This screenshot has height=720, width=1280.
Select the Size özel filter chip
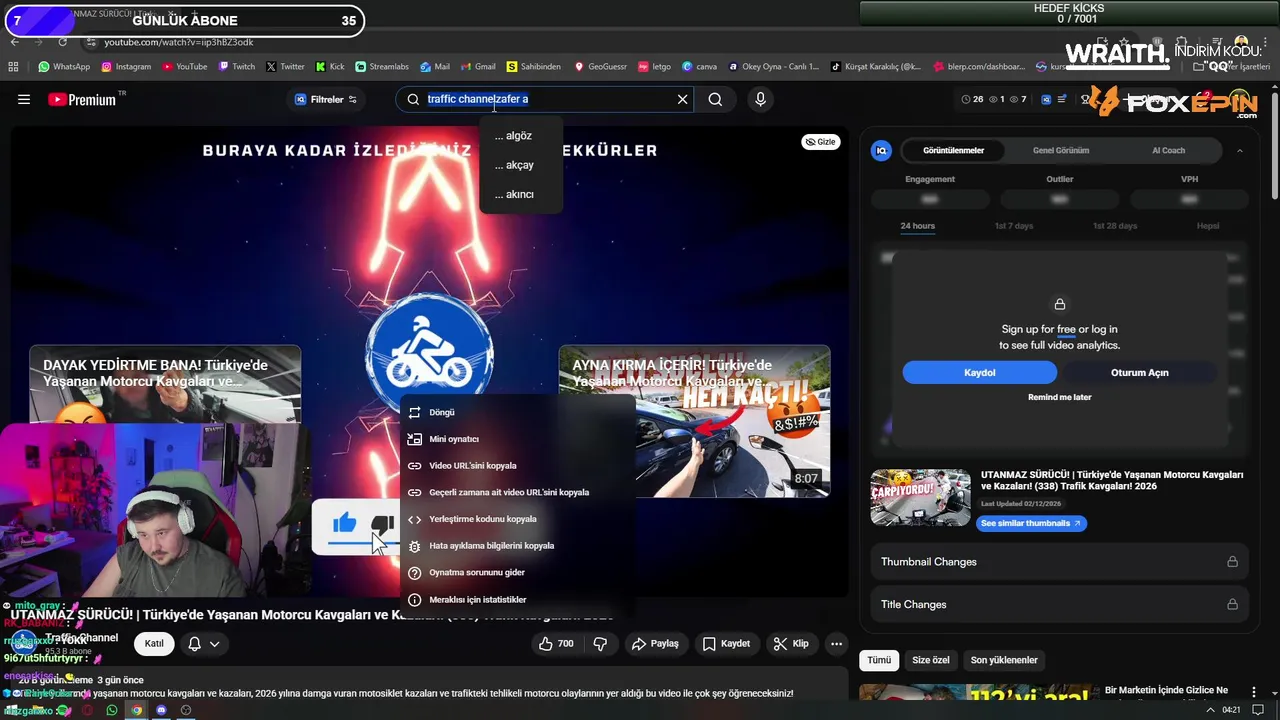click(930, 660)
